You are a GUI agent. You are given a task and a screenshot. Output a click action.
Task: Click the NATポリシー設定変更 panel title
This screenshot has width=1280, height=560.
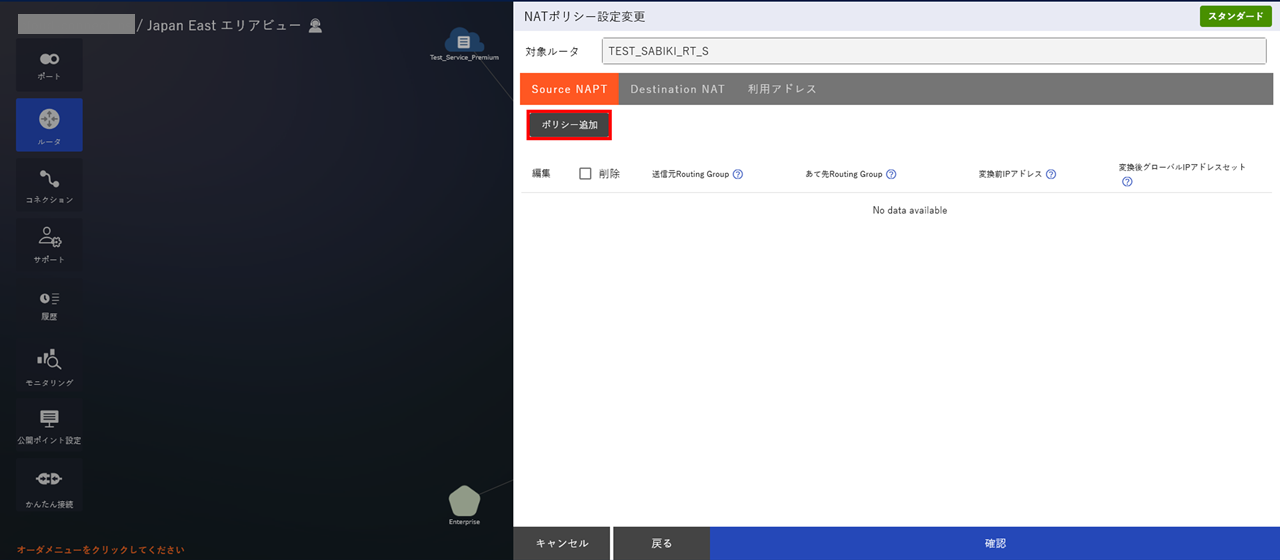pyautogui.click(x=585, y=17)
